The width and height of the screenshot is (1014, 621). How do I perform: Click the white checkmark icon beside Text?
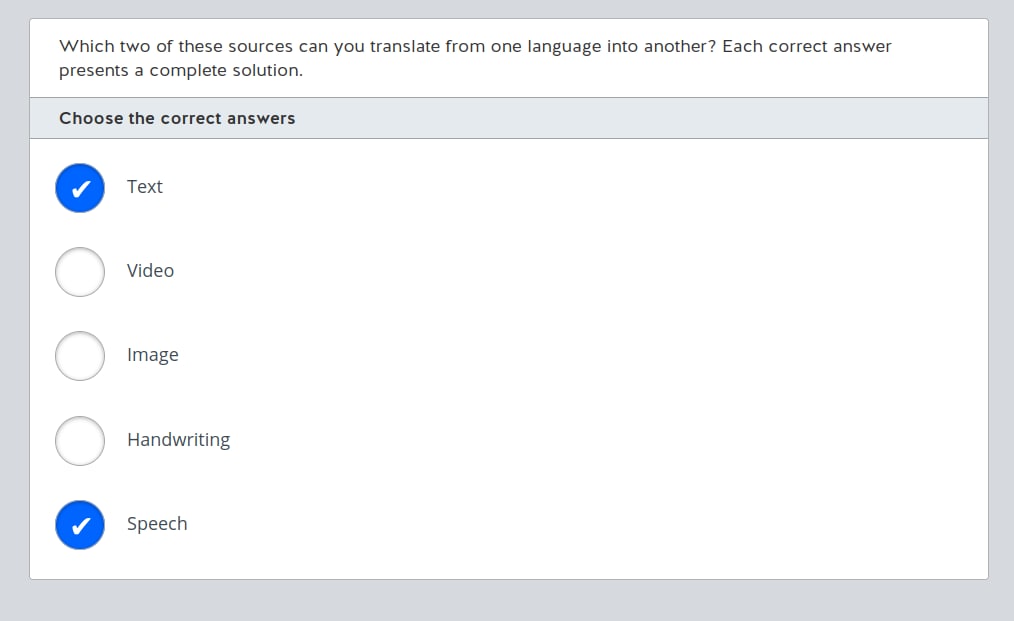(83, 188)
